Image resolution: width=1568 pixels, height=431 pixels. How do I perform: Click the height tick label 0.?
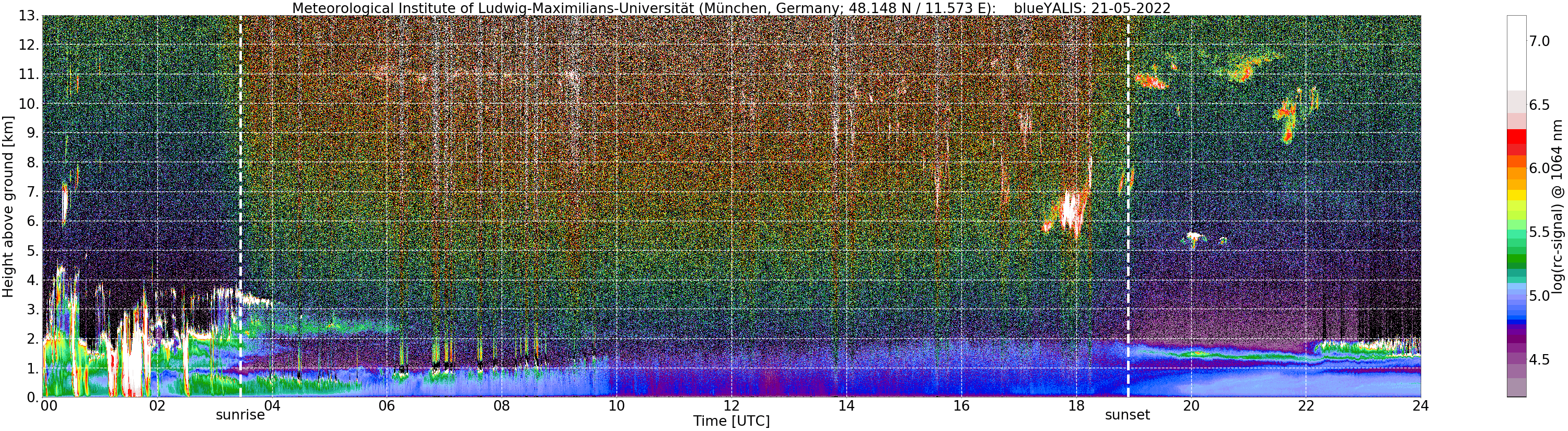point(32,397)
